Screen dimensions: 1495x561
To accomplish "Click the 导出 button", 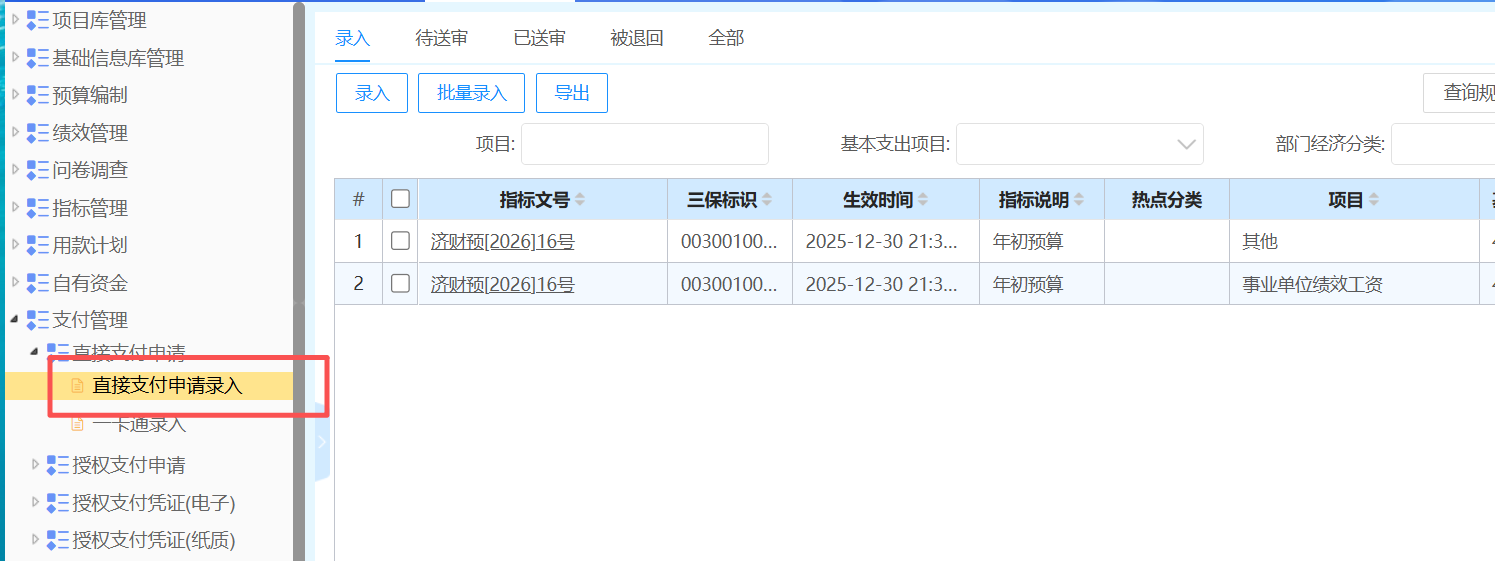I will click(572, 93).
